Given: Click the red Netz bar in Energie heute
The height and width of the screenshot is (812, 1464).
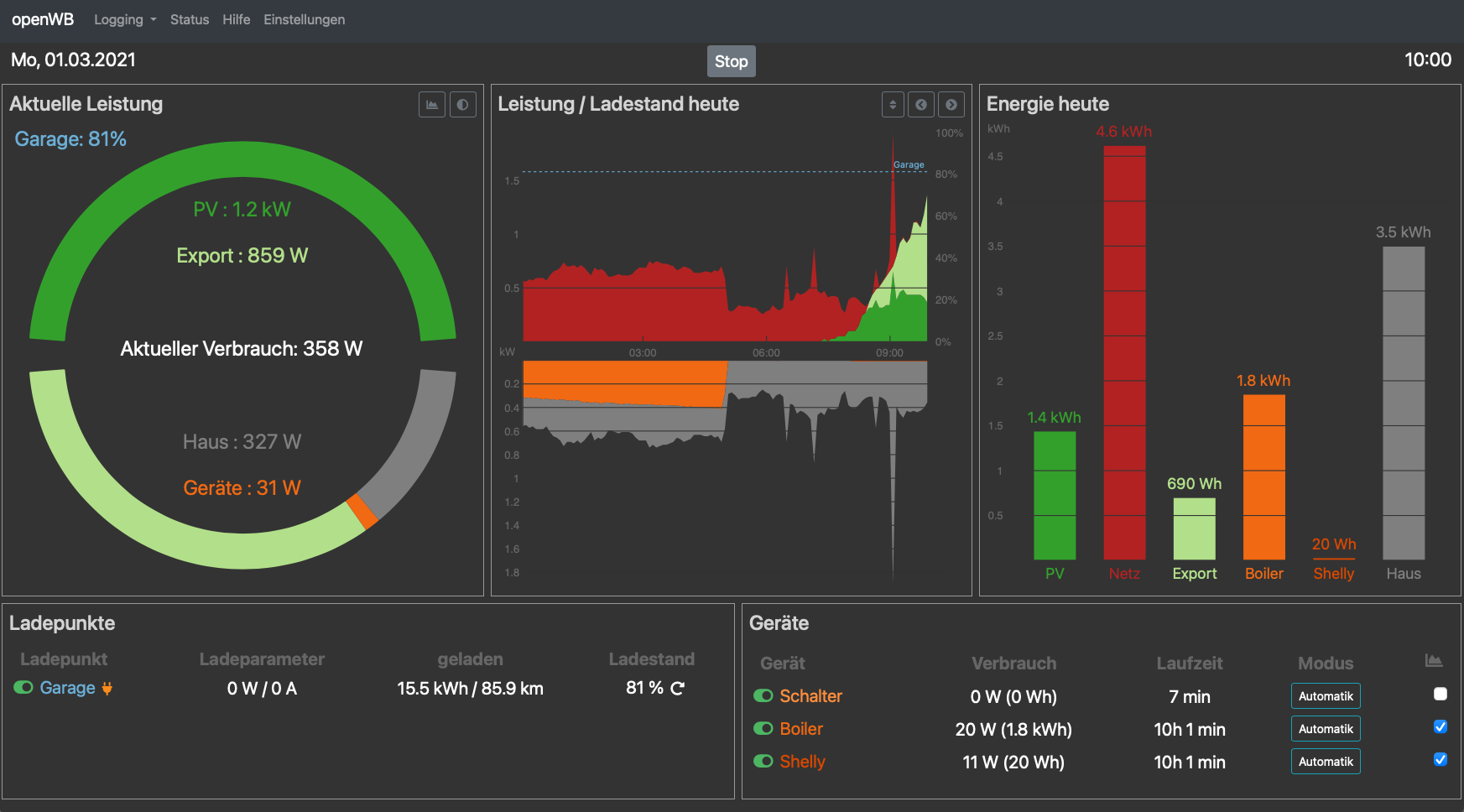Looking at the screenshot, I should (1124, 352).
